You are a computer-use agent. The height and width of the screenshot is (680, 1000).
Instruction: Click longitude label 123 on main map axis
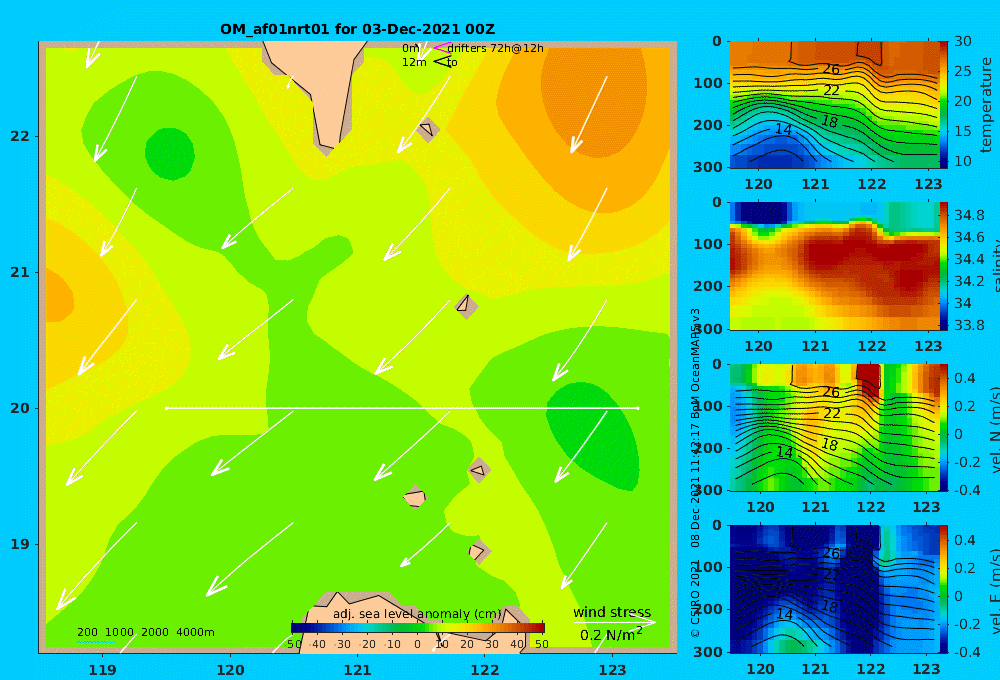tap(612, 670)
